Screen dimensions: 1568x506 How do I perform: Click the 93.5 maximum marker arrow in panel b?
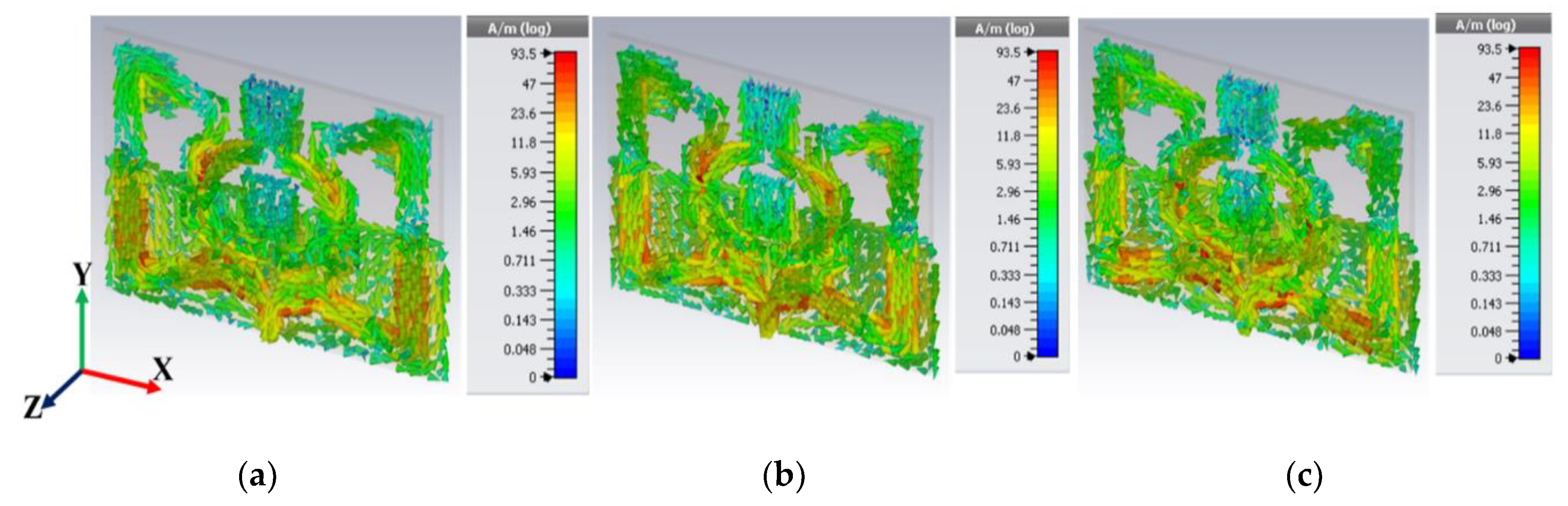[x=1030, y=52]
